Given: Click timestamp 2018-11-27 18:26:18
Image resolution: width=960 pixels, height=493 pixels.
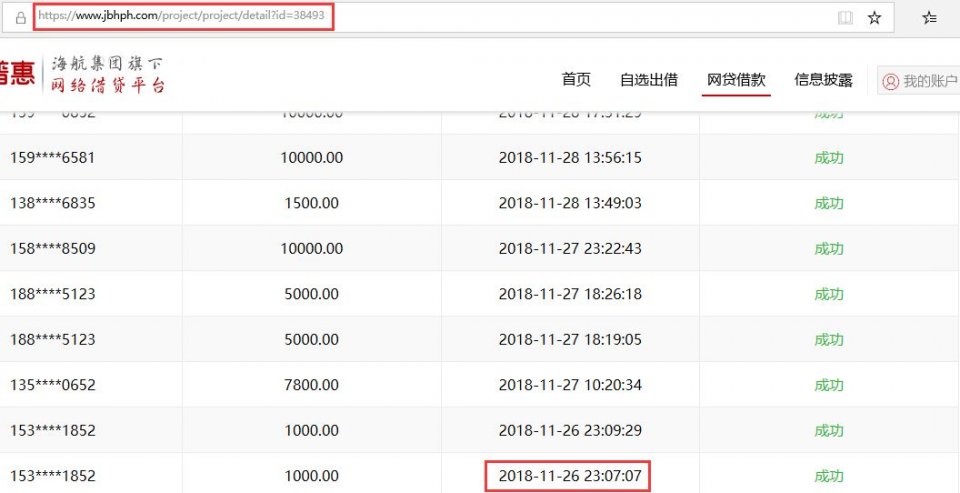Looking at the screenshot, I should click(x=570, y=294).
